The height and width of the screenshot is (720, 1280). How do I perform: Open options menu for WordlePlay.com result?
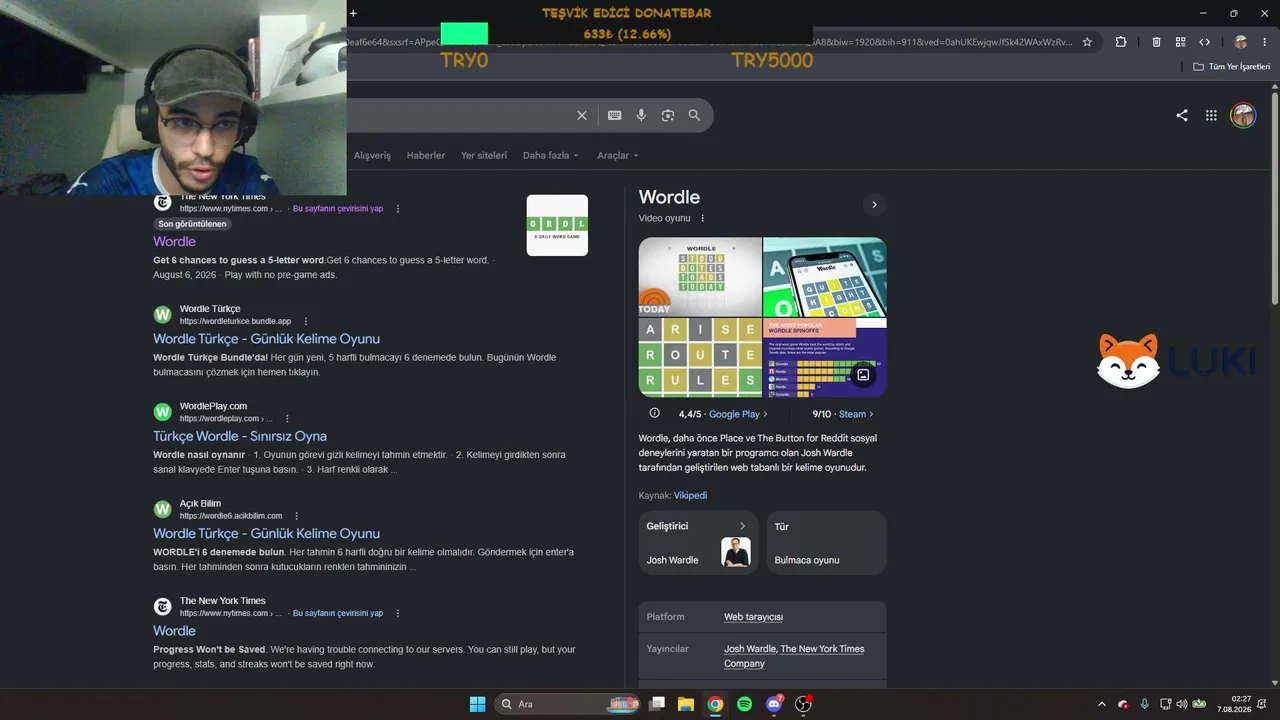tap(287, 418)
